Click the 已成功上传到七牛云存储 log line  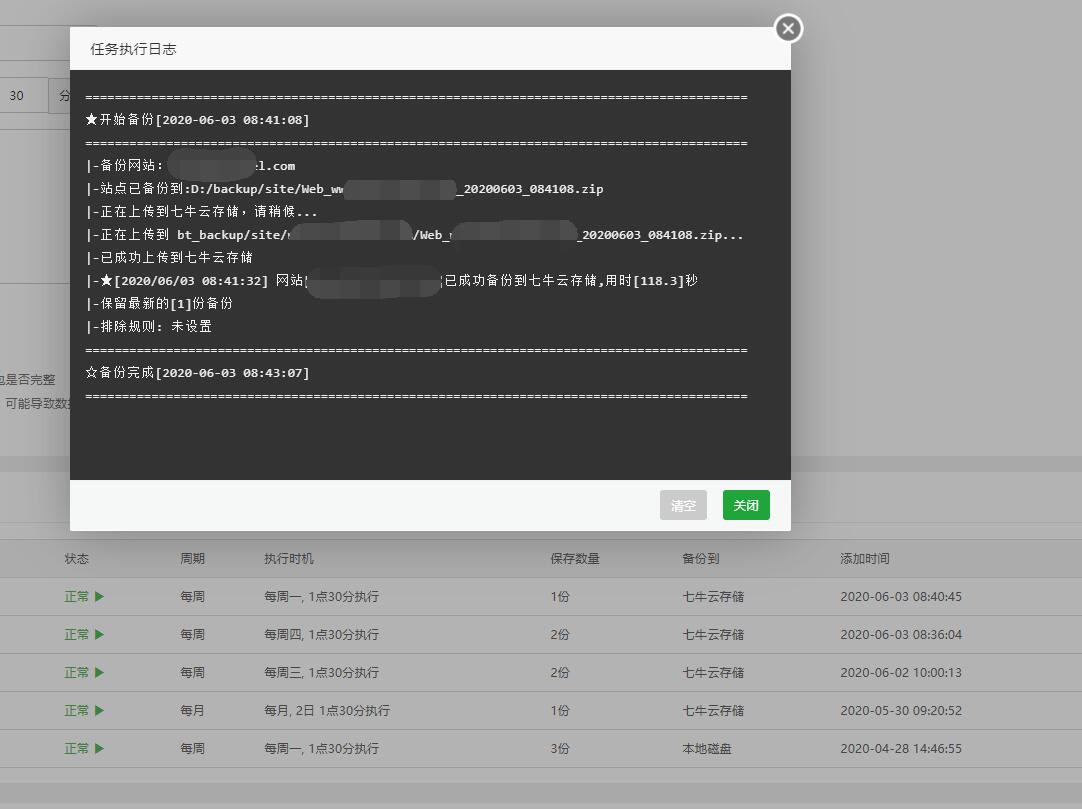click(x=169, y=257)
